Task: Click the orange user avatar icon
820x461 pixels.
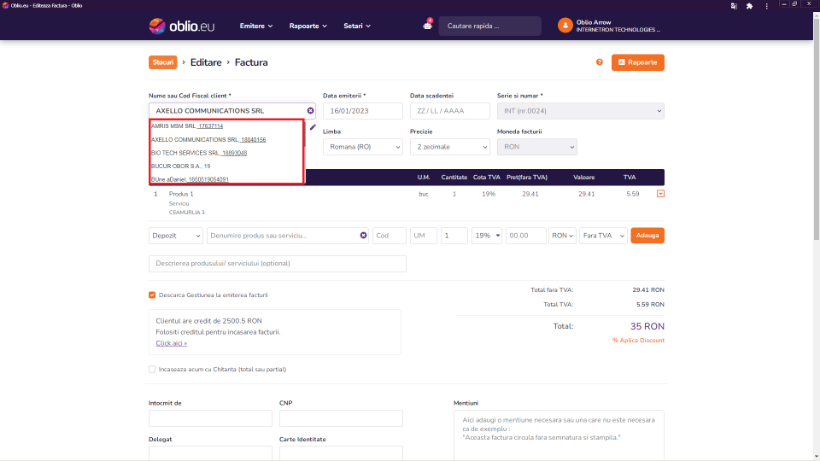Action: point(566,25)
